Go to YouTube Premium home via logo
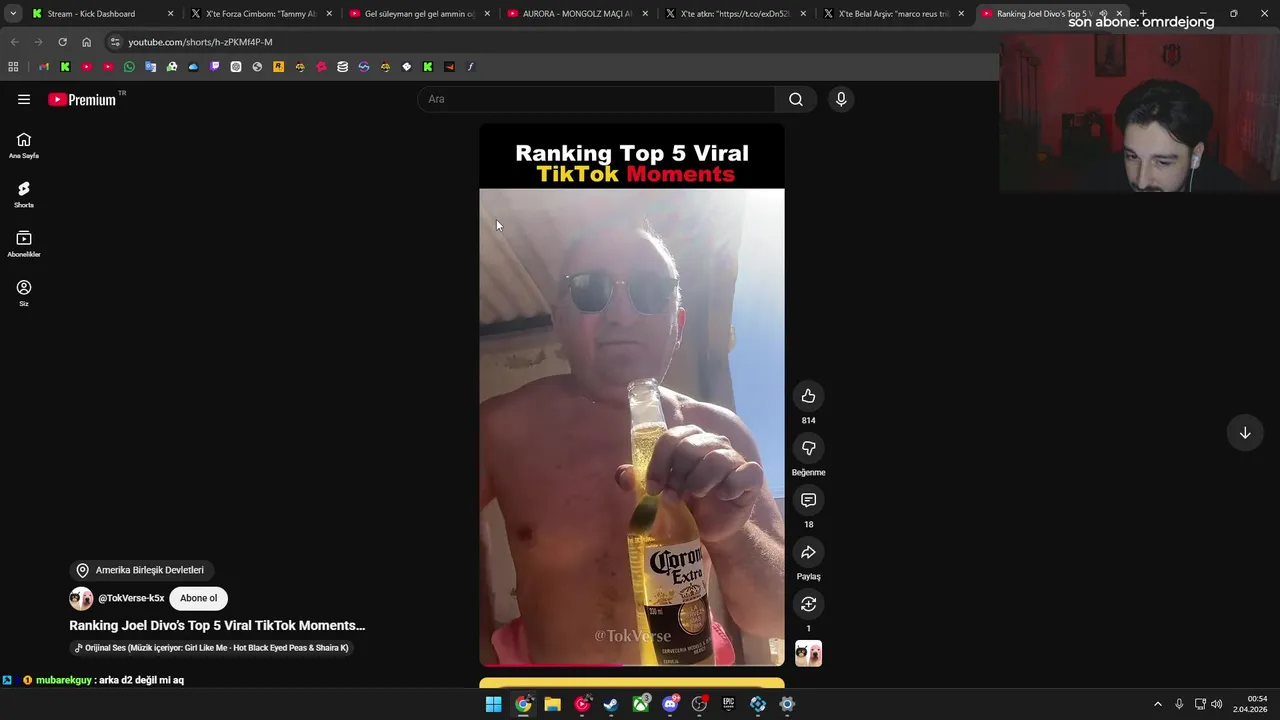The width and height of the screenshot is (1280, 720). tap(82, 99)
